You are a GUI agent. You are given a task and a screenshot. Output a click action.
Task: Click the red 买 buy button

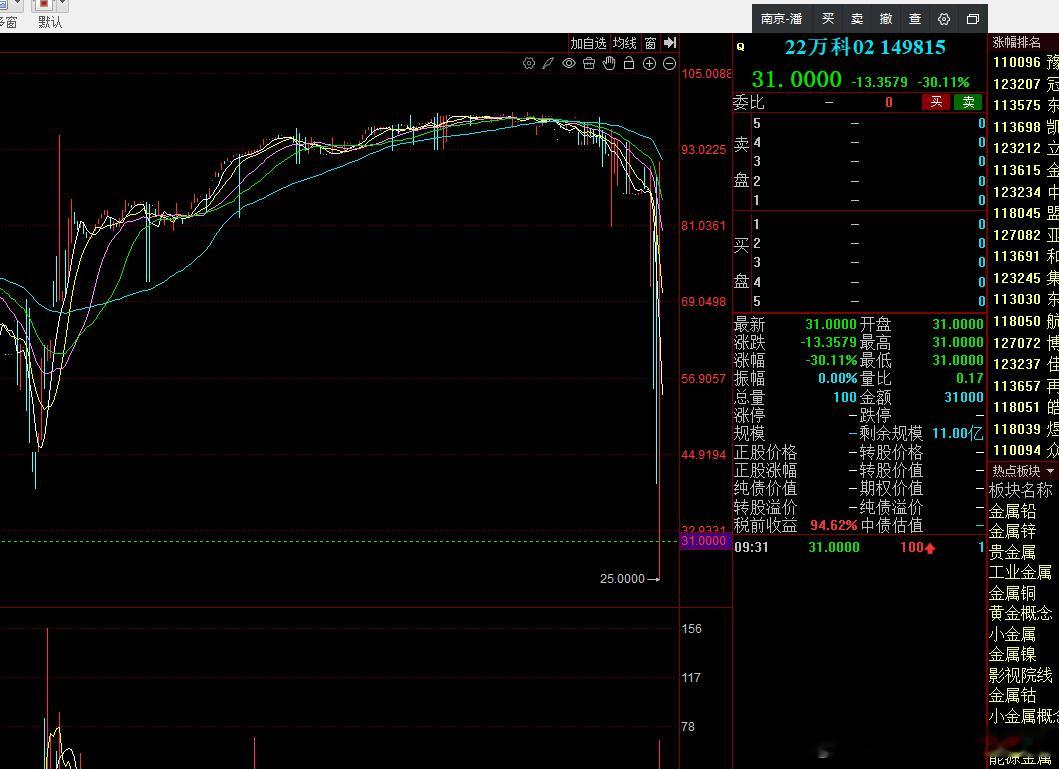936,102
